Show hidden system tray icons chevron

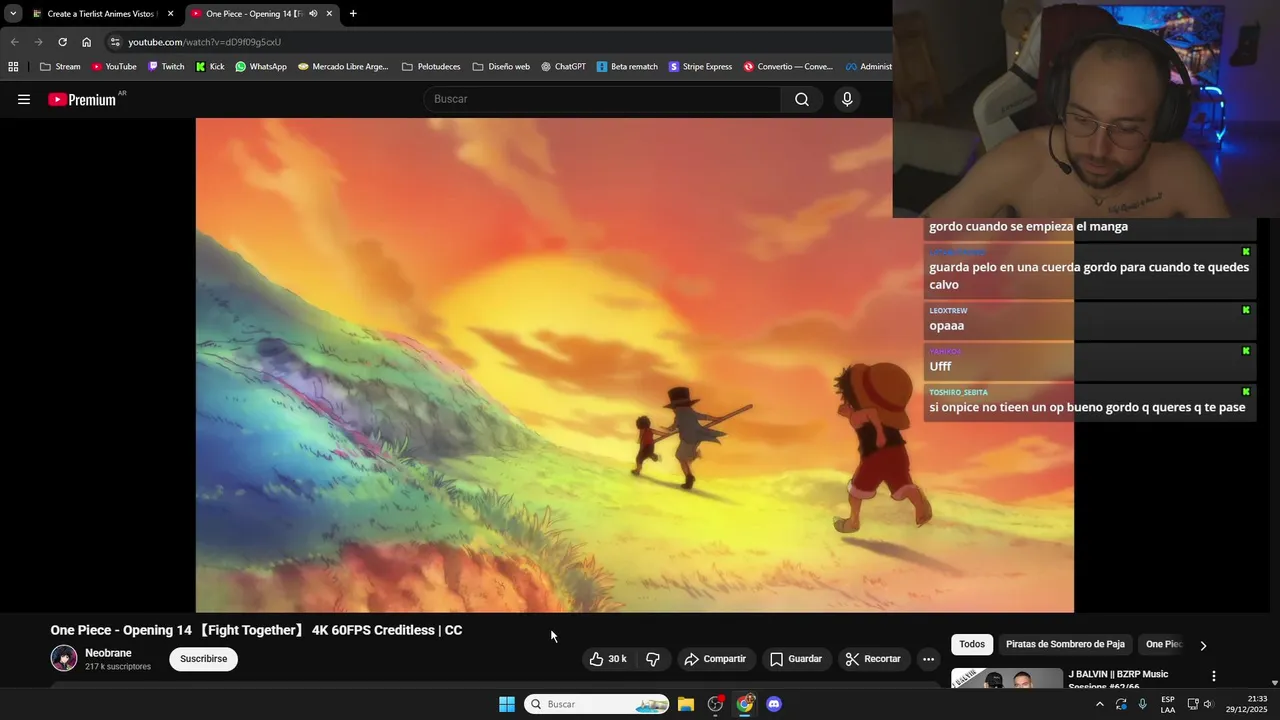pos(1100,704)
